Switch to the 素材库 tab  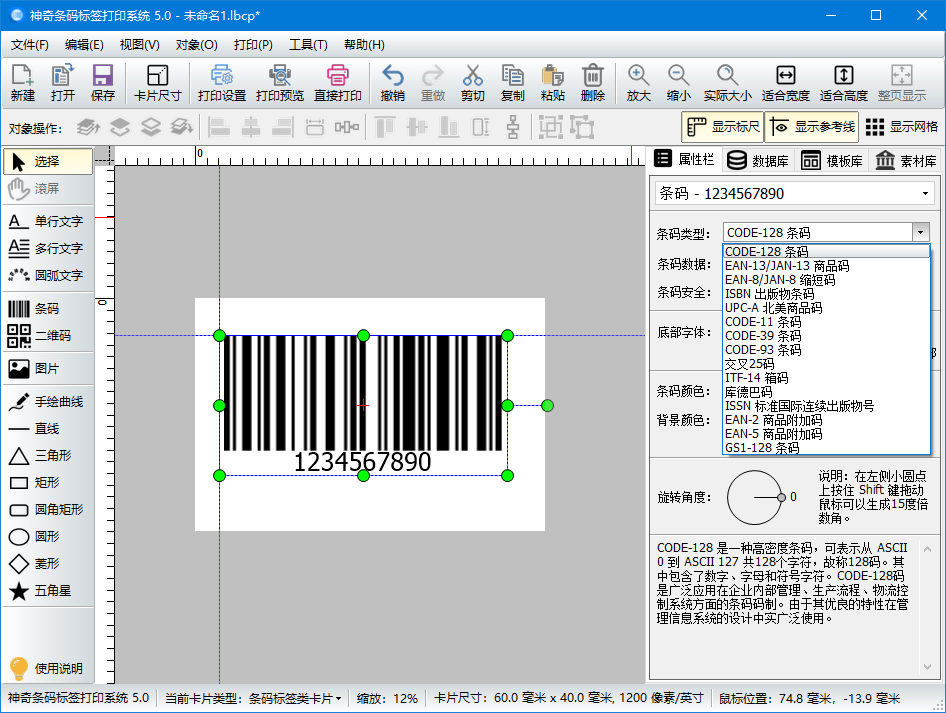[906, 160]
